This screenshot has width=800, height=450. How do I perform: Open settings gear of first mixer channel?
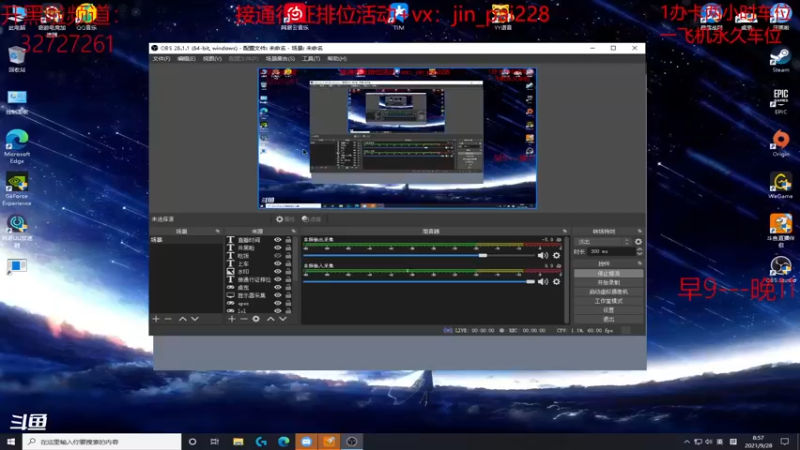[x=556, y=255]
